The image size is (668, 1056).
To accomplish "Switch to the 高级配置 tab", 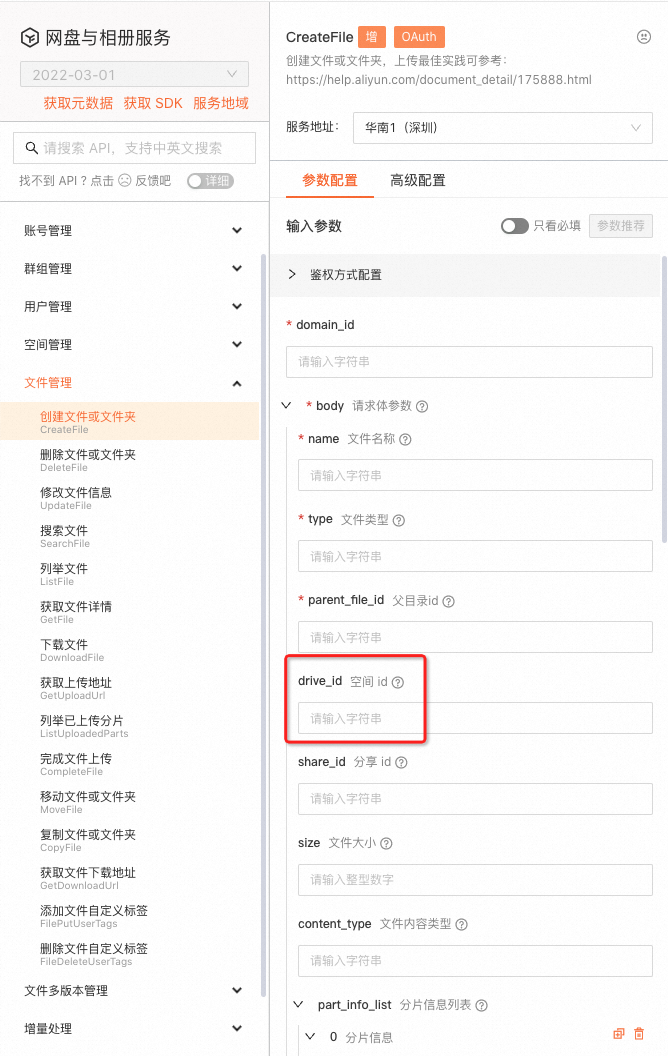I will point(418,180).
